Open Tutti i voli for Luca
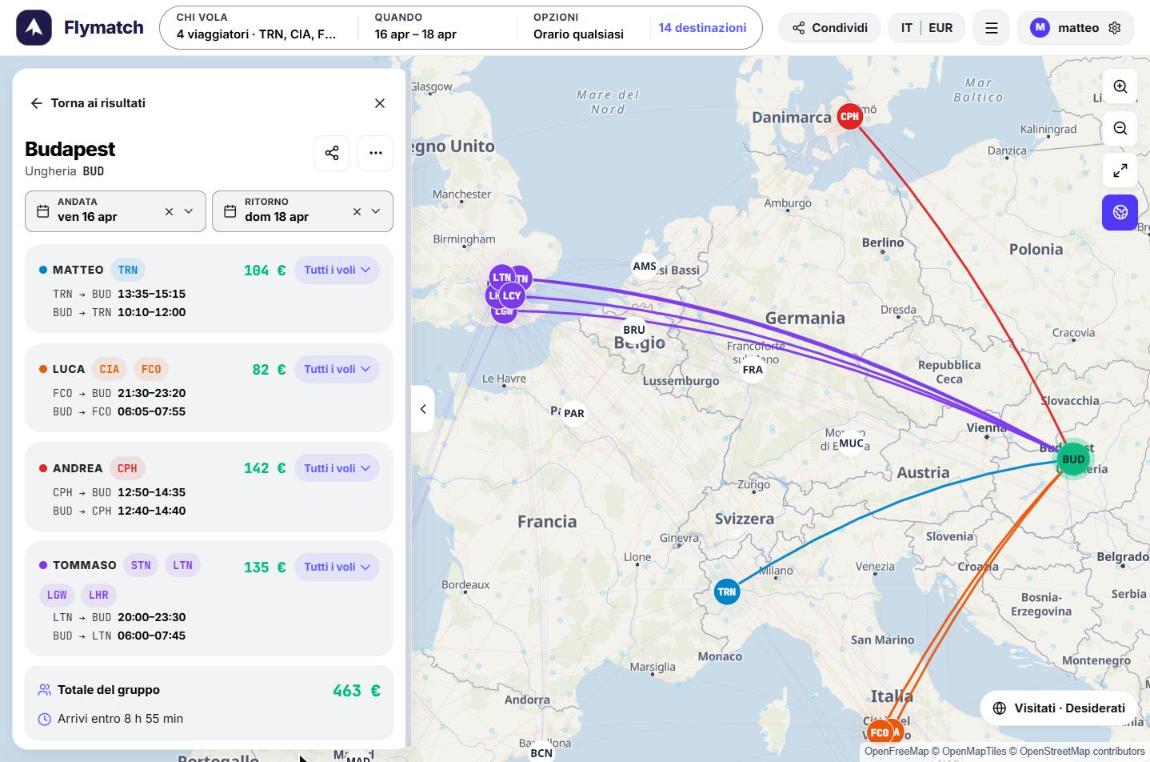 point(337,369)
